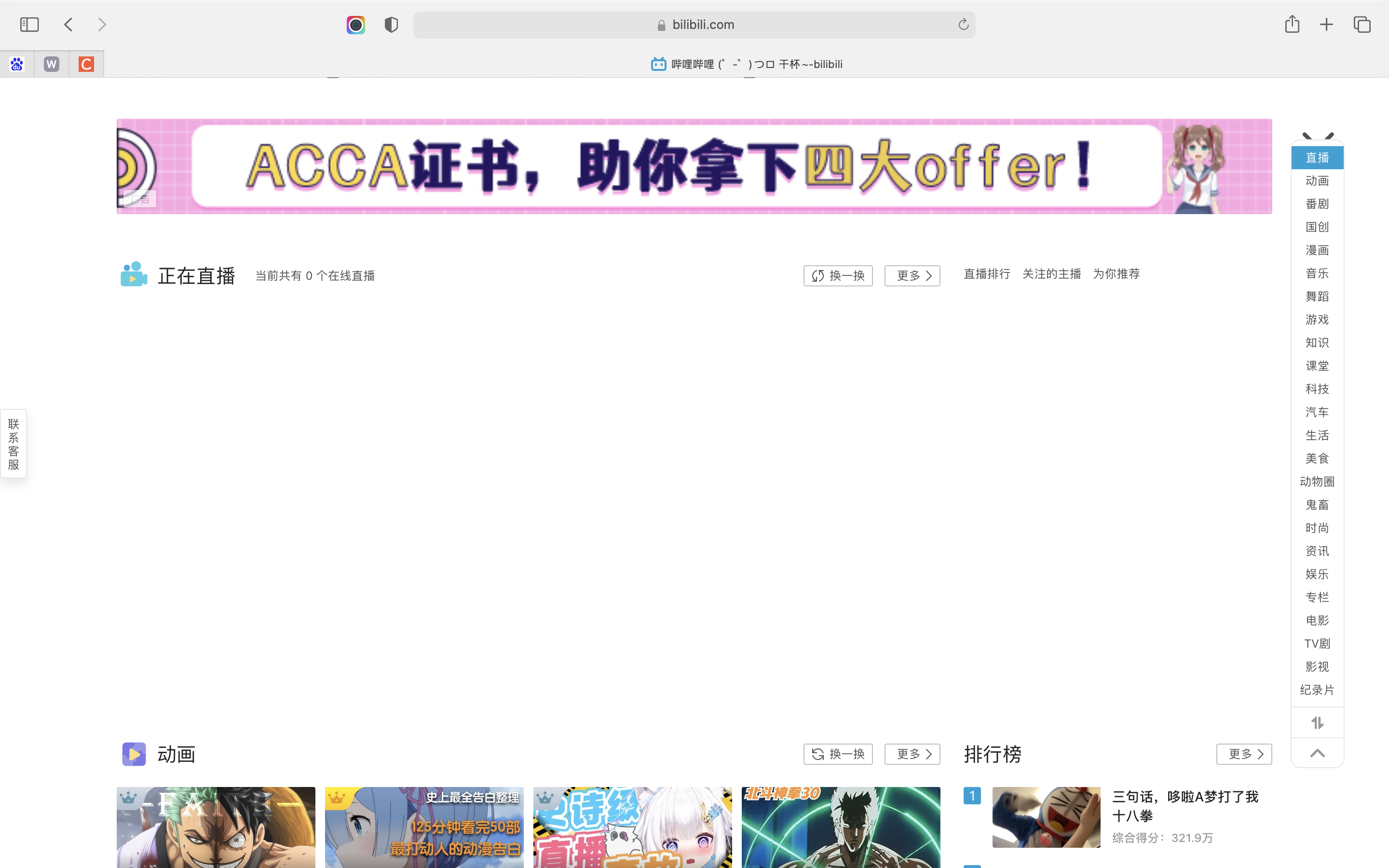
Task: Jump to 直播 in side navigation
Action: (1317, 158)
